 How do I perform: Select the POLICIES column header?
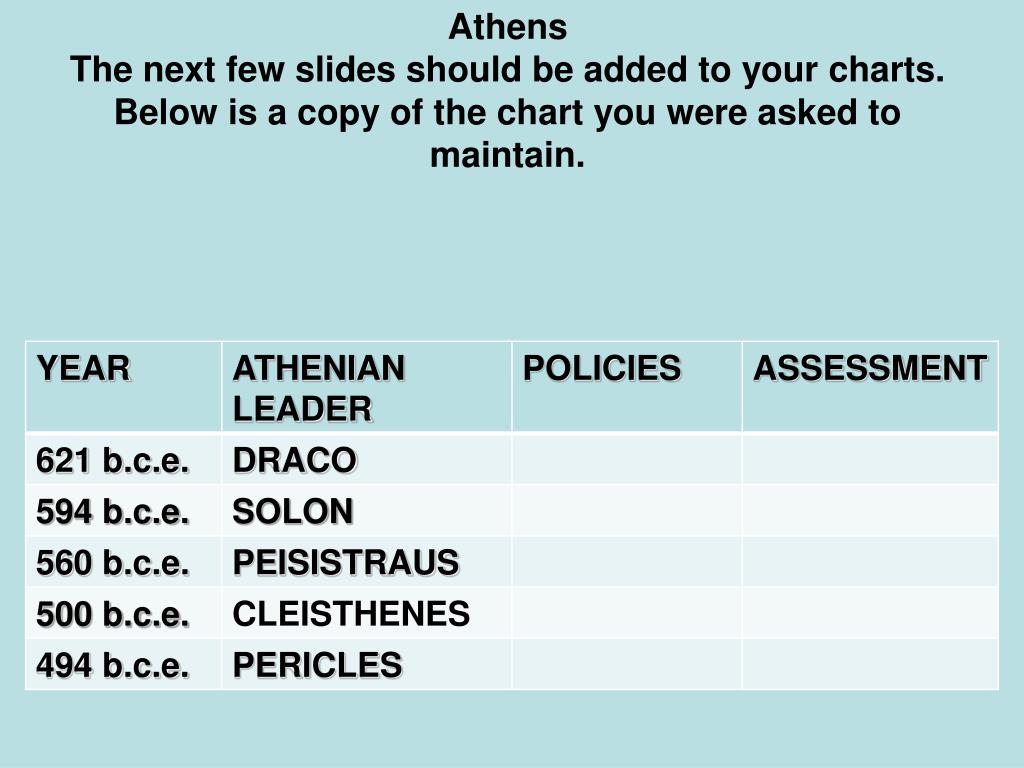(627, 387)
